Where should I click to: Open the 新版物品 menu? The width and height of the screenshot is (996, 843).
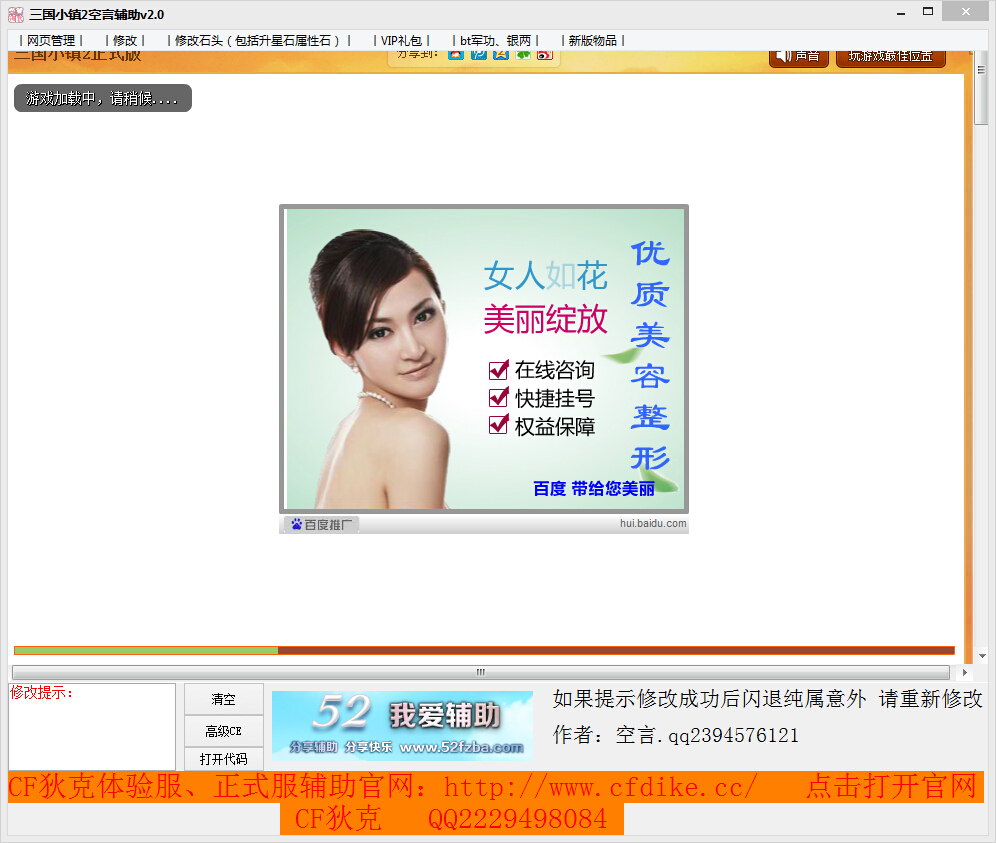(x=593, y=41)
